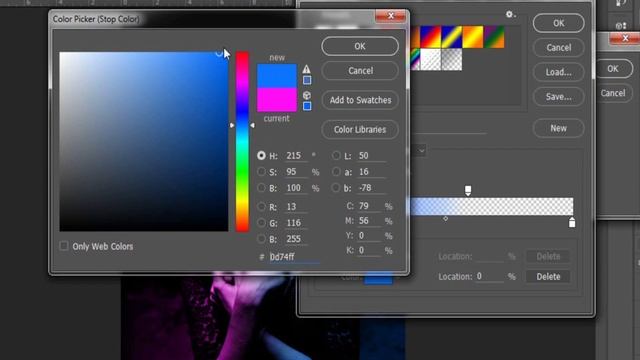Click the L value field showing 50
This screenshot has width=640, height=360.
click(371, 156)
